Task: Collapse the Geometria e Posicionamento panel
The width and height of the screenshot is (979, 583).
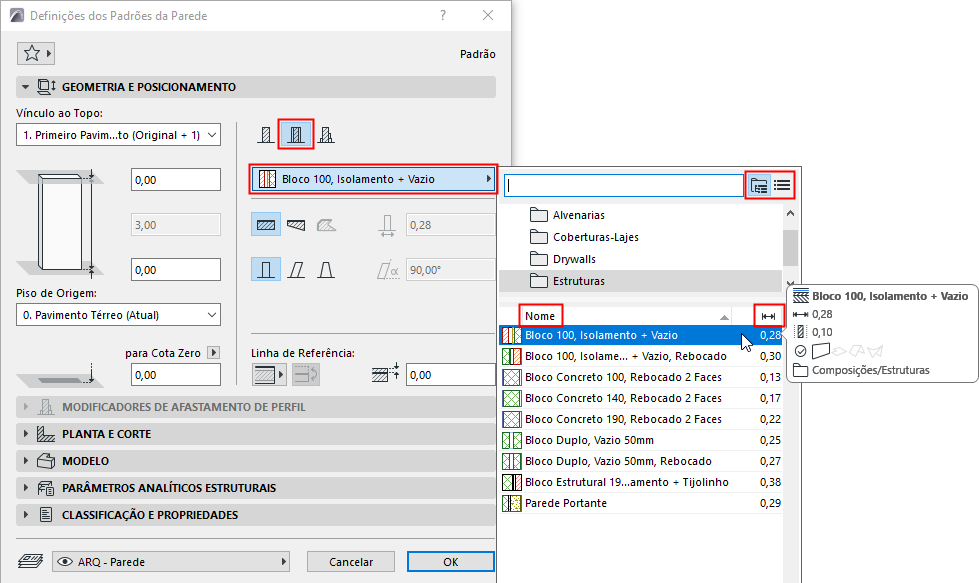Action: pos(256,87)
